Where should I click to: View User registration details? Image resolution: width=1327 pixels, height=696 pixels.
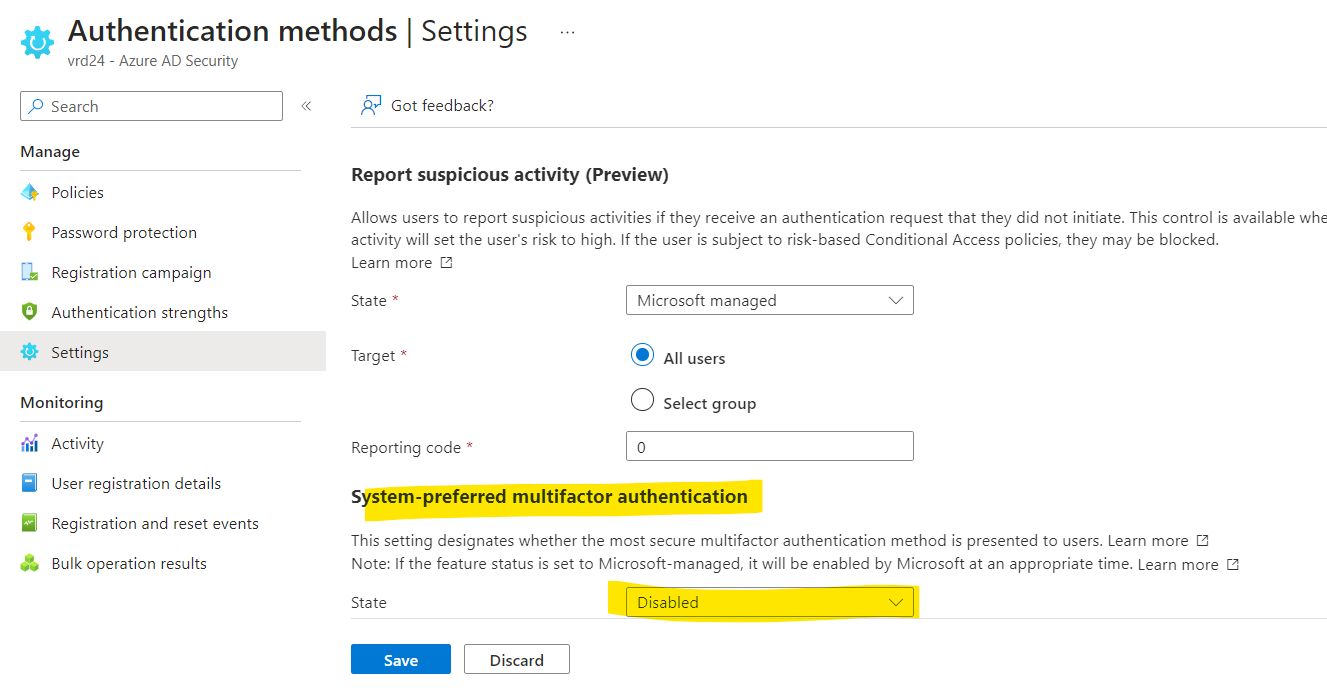tap(136, 483)
